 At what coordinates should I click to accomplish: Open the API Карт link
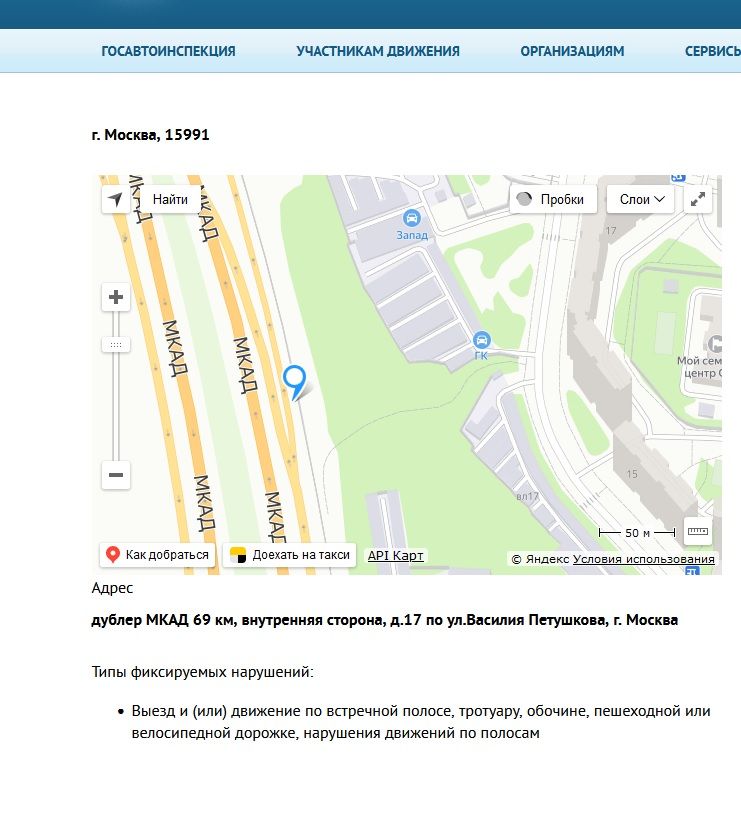coord(396,555)
